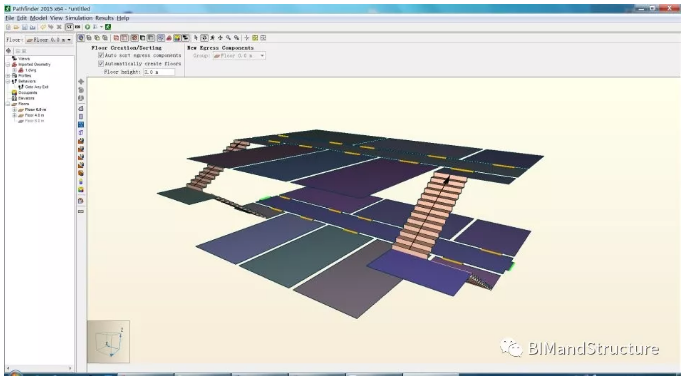Collapse the Imported Geometry tree node
Image resolution: width=687 pixels, height=380 pixels.
pos(8,64)
